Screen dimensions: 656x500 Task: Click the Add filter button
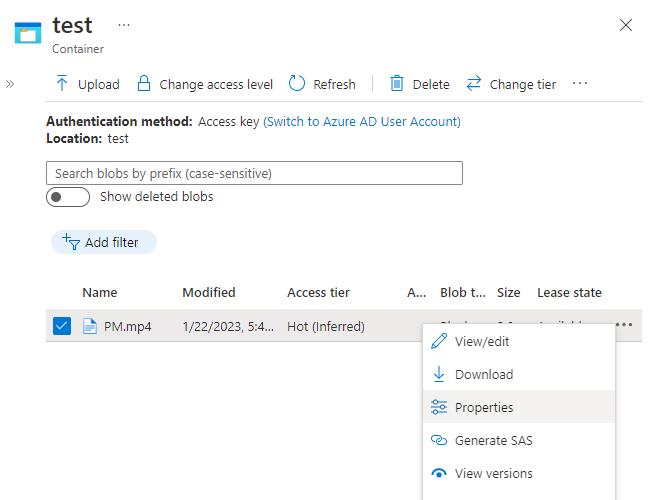pos(104,242)
